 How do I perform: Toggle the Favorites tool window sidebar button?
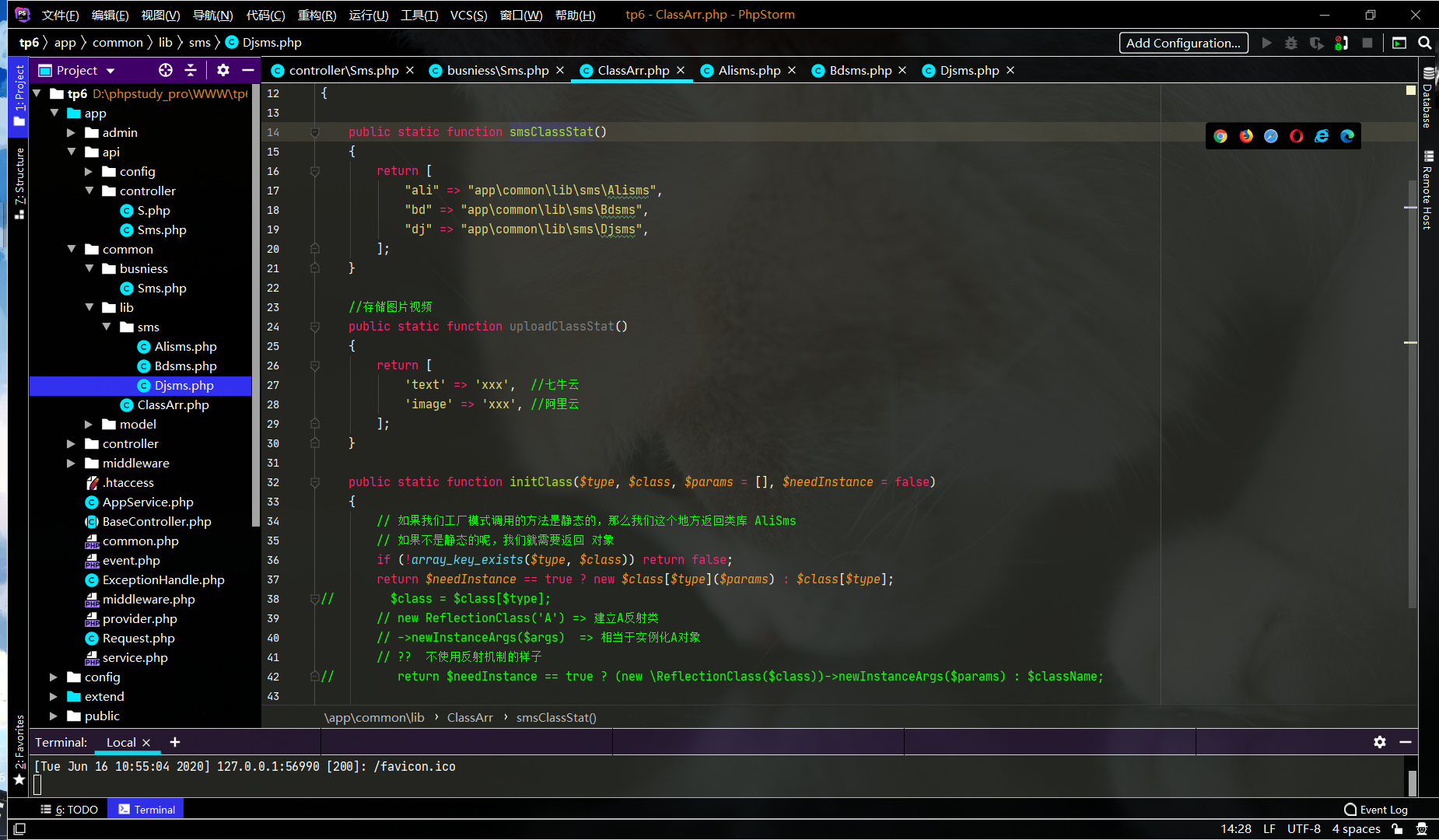coord(19,750)
